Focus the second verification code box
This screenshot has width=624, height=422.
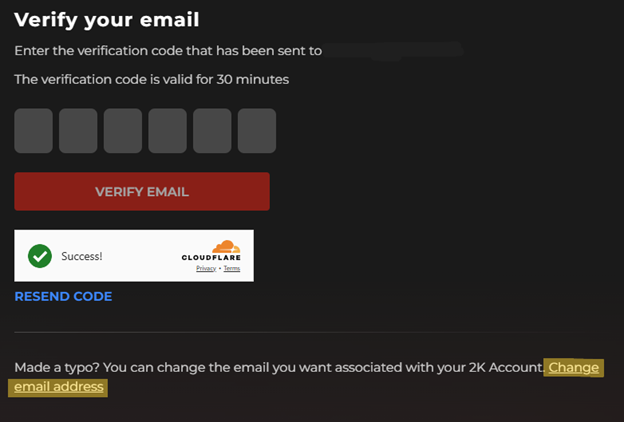[x=78, y=131]
